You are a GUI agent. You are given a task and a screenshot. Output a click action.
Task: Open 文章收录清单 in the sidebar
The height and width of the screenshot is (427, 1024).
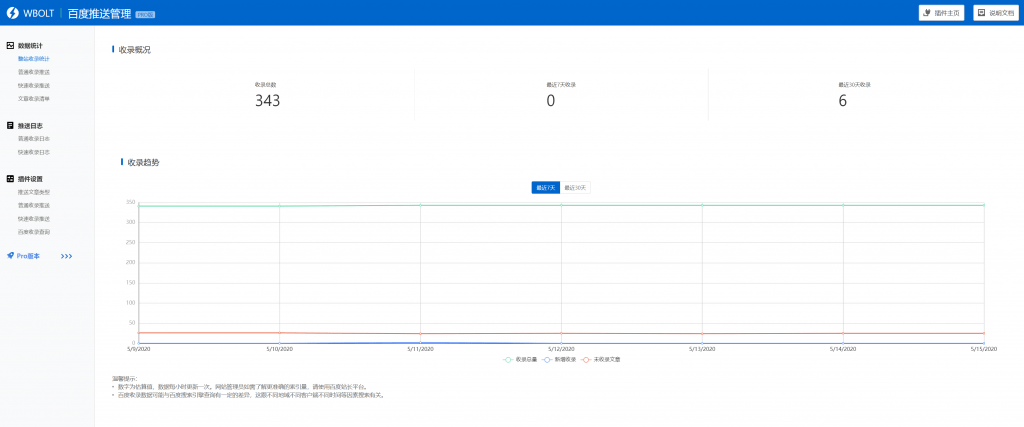[x=34, y=99]
